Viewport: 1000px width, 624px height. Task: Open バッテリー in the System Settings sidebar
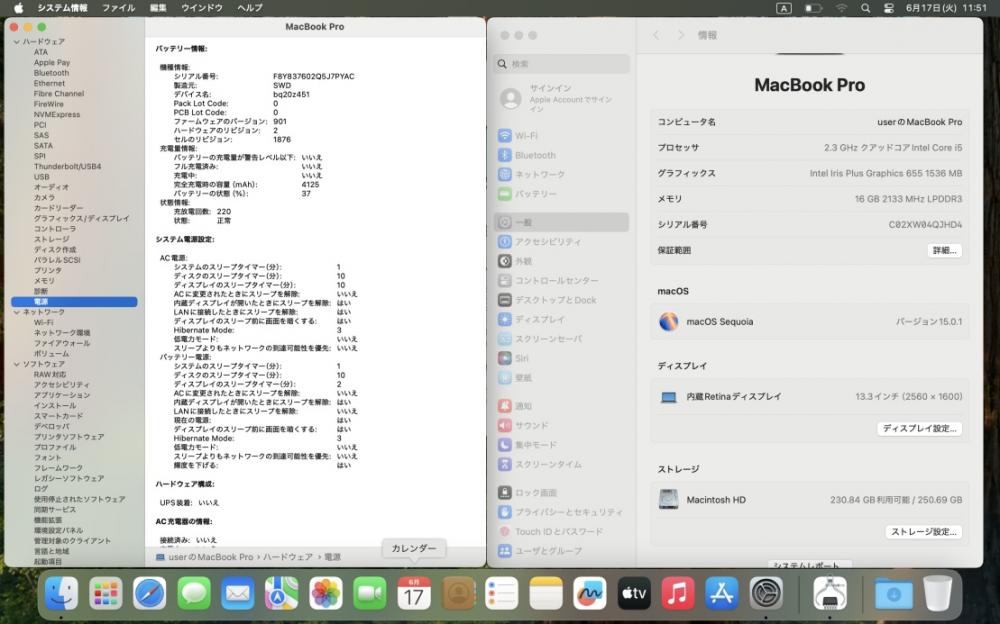tap(561, 193)
